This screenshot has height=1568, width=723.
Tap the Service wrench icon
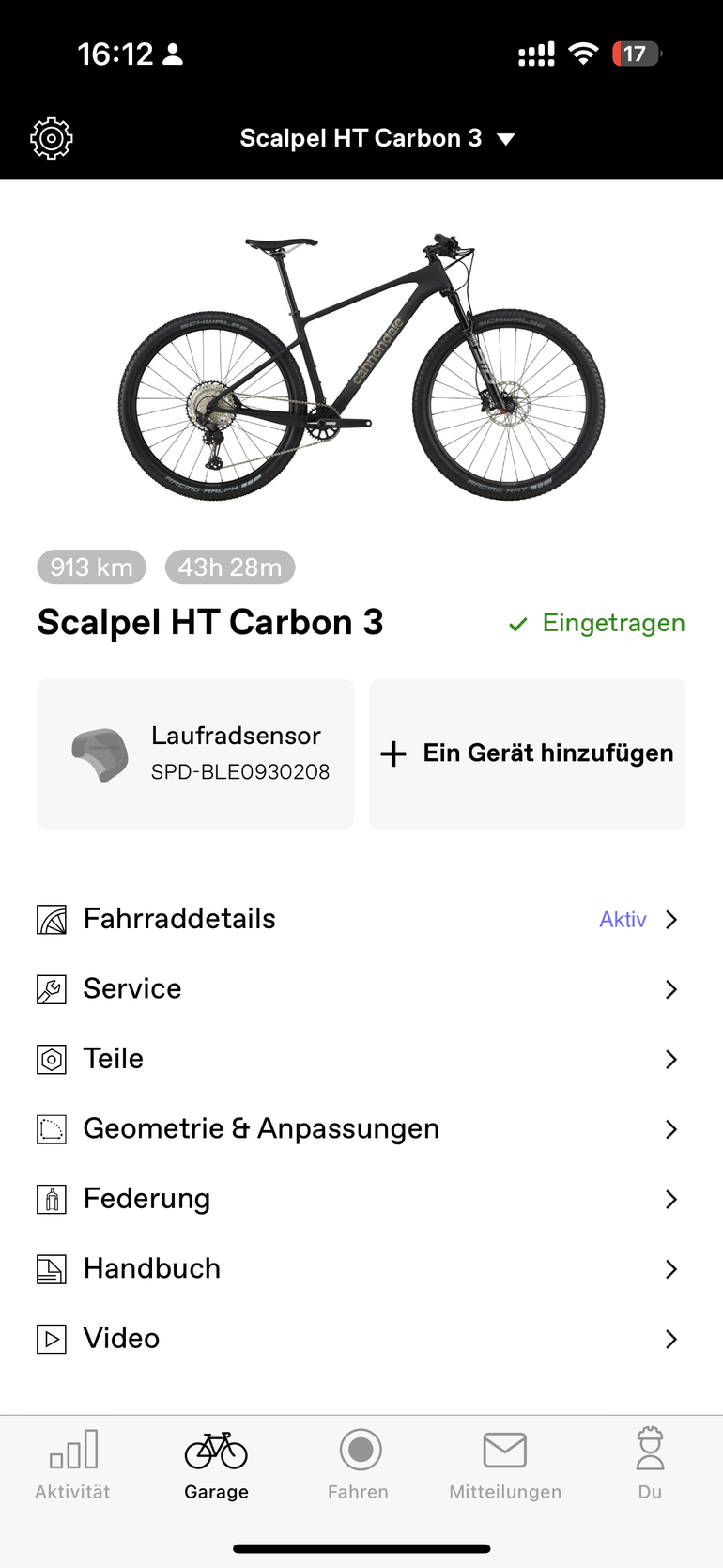(52, 989)
